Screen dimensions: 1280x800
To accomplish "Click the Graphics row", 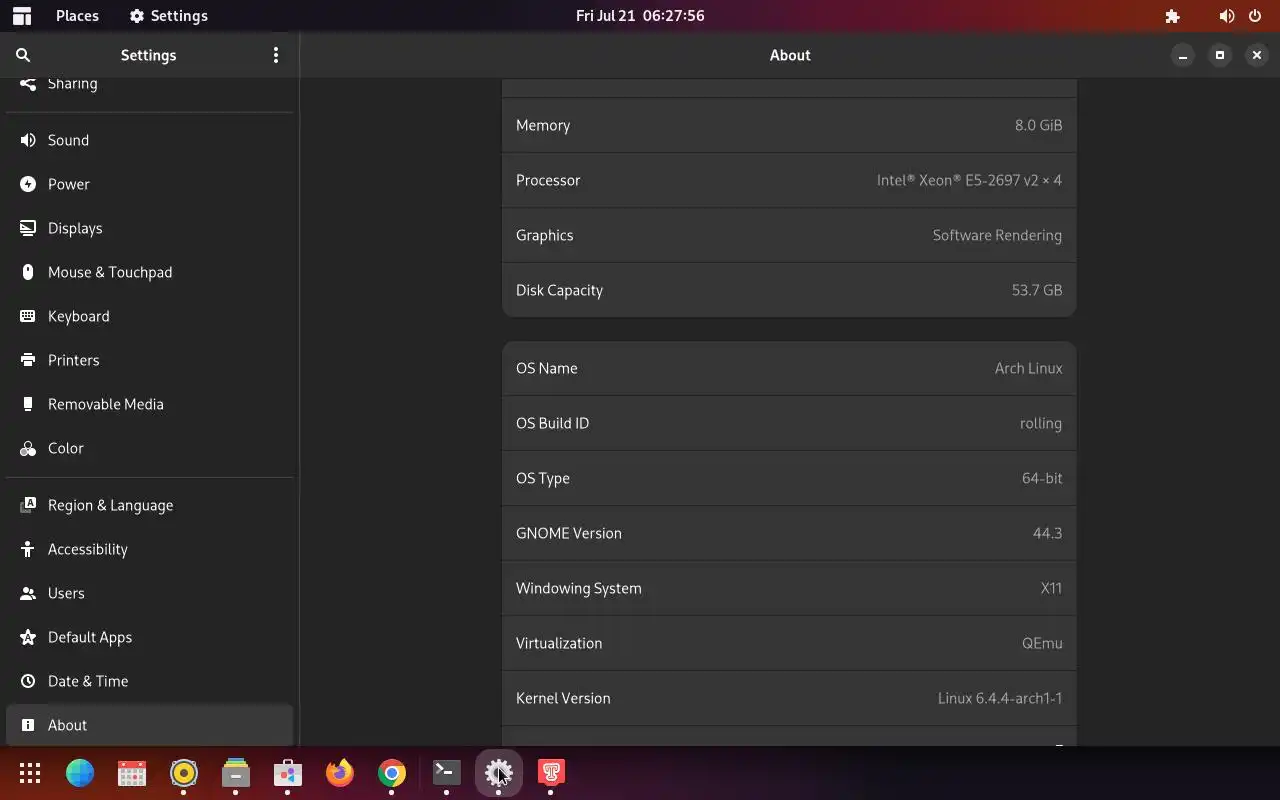I will tap(789, 235).
